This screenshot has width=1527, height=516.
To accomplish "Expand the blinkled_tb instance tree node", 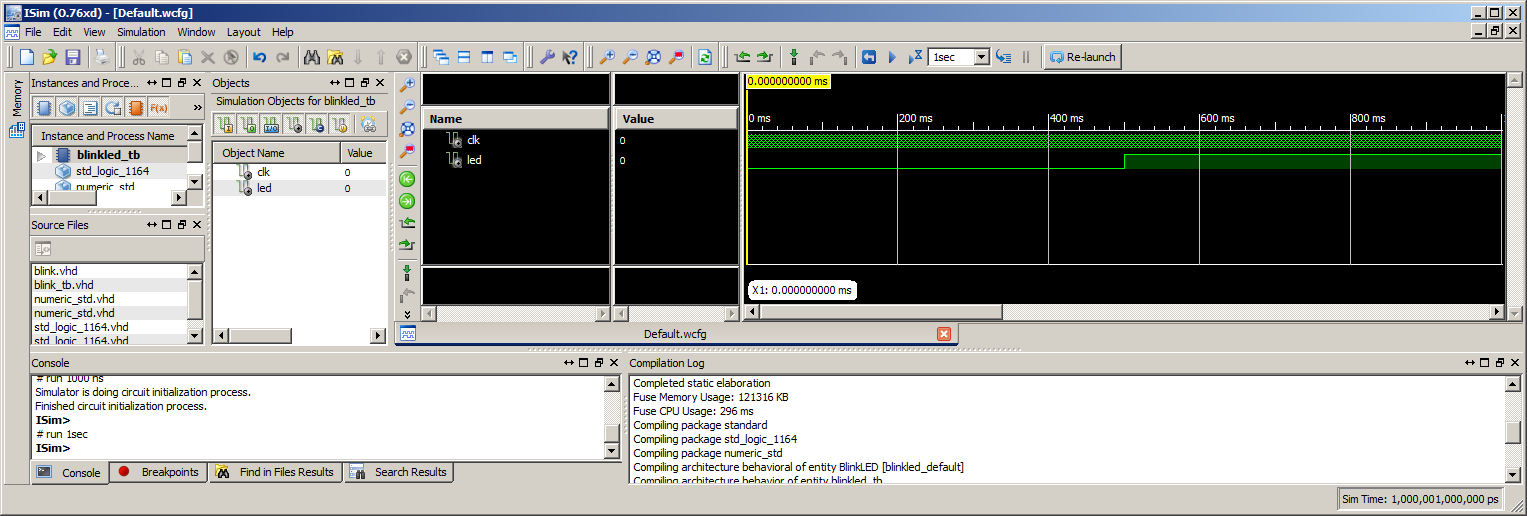I will pos(42,155).
